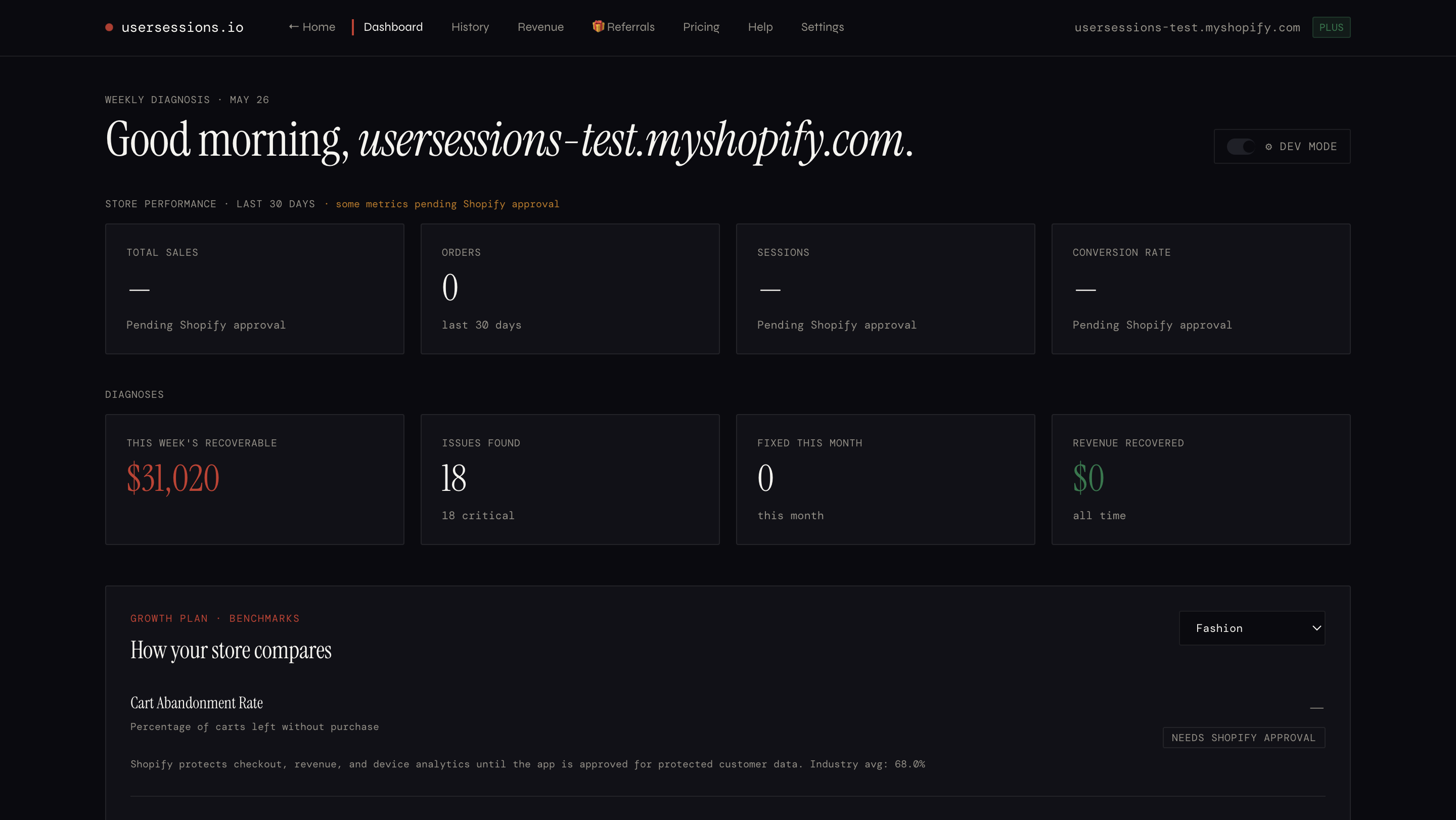The width and height of the screenshot is (1456, 820).
Task: Open the Help page
Action: 760,27
